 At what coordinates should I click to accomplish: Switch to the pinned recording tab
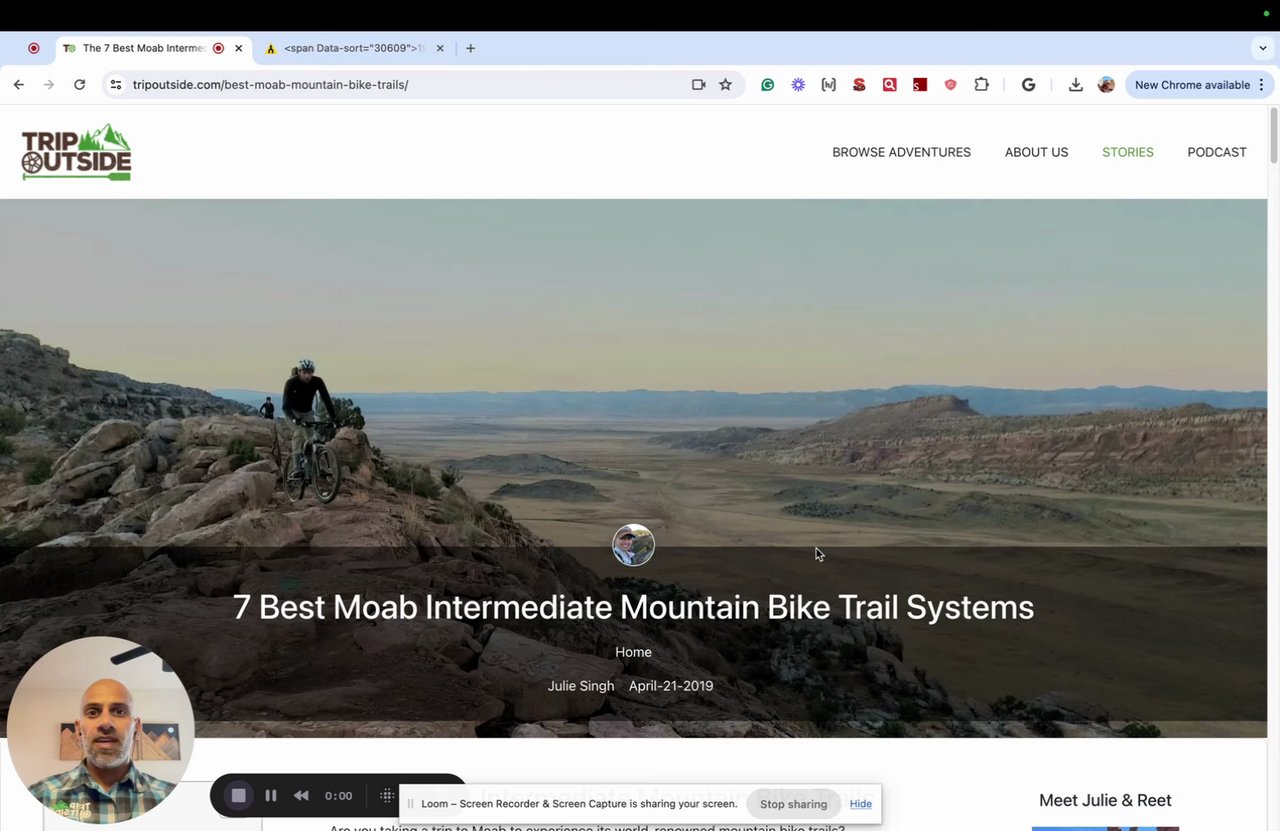pyautogui.click(x=33, y=48)
